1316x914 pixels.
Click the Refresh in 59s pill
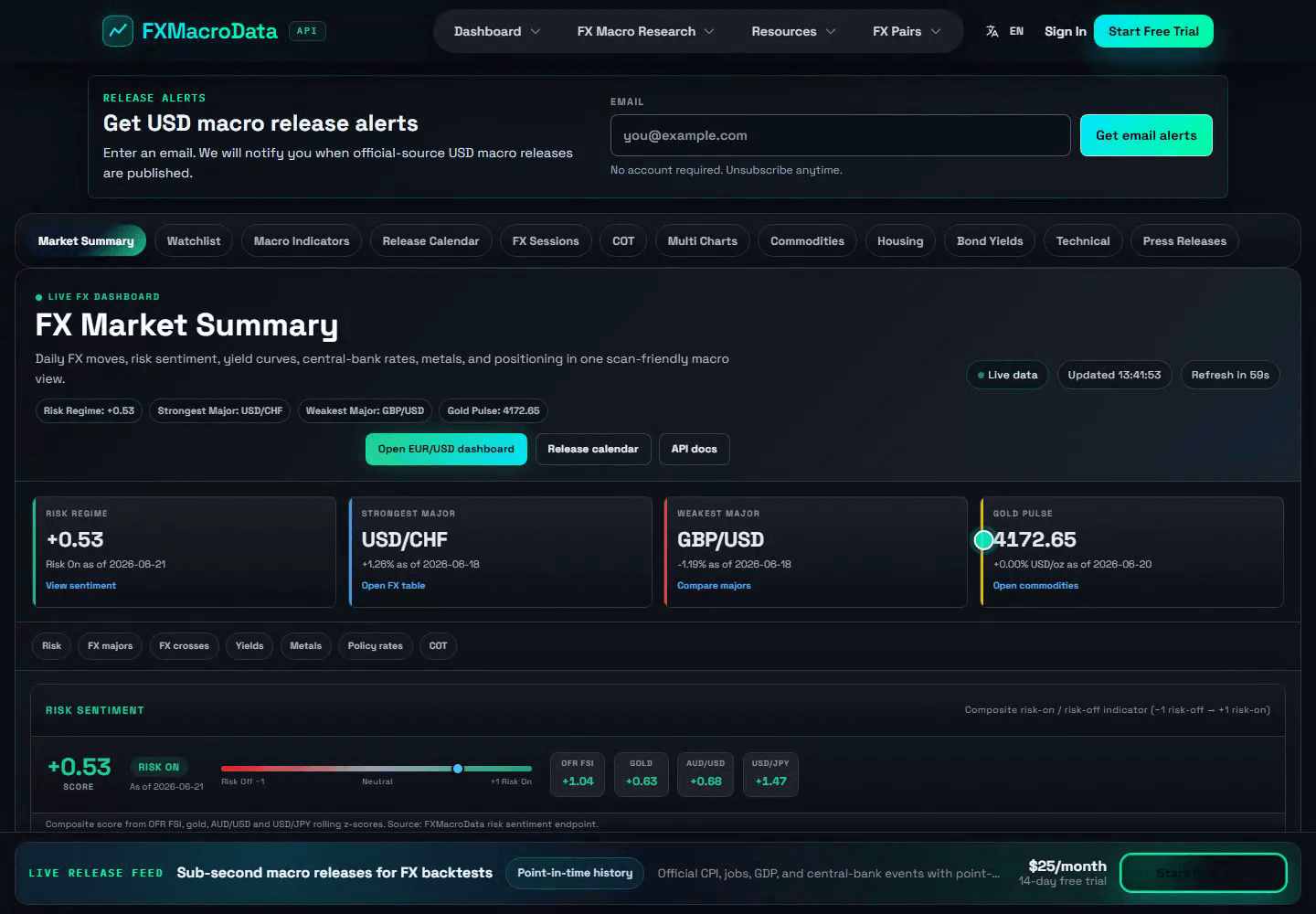1230,375
